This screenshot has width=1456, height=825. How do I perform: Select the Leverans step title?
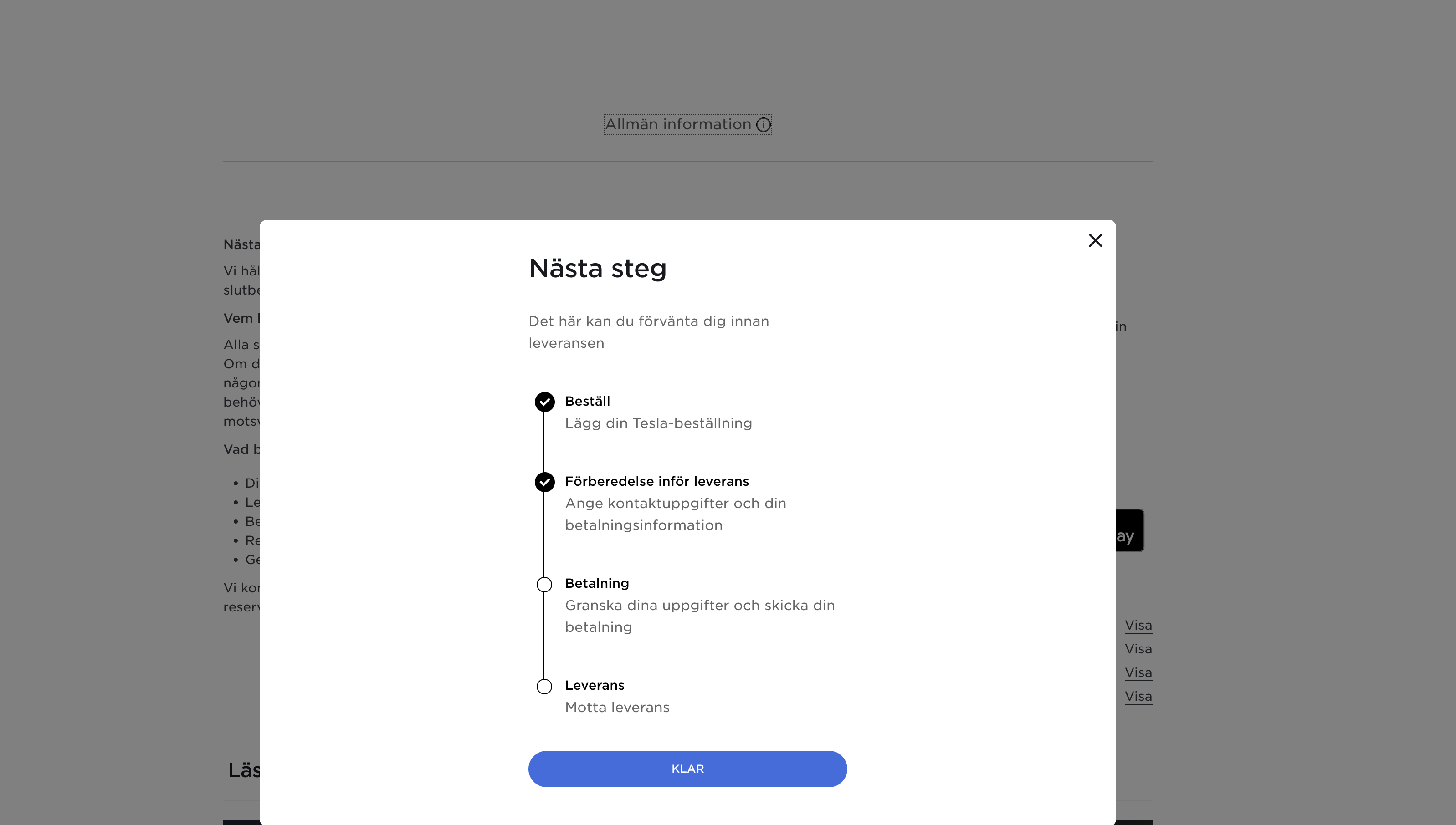click(594, 685)
